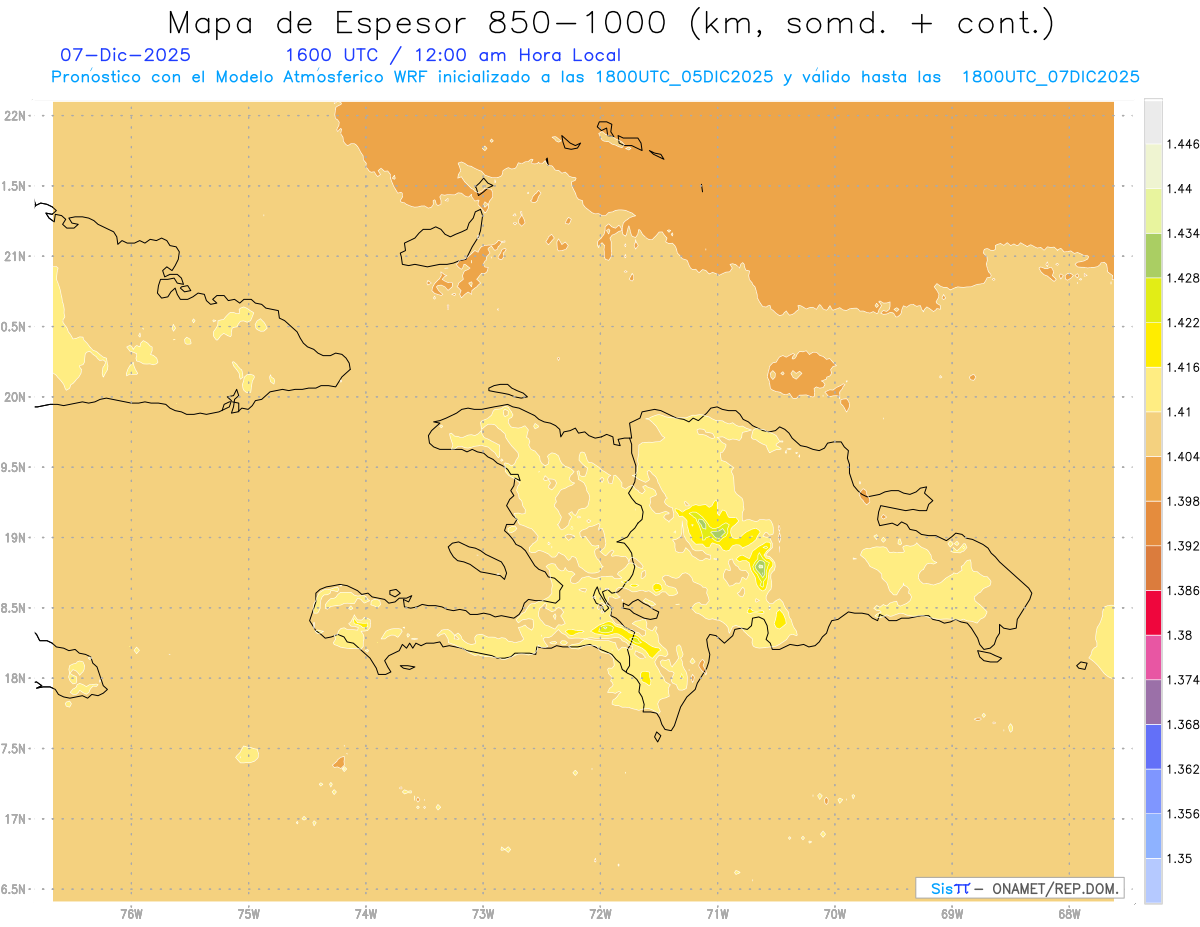This screenshot has width=1200, height=927.
Task: Click the 18N latitude label
Action: 15,679
